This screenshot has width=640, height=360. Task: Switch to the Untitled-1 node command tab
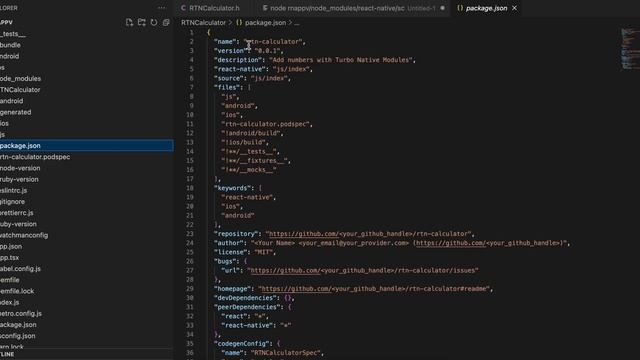(353, 8)
